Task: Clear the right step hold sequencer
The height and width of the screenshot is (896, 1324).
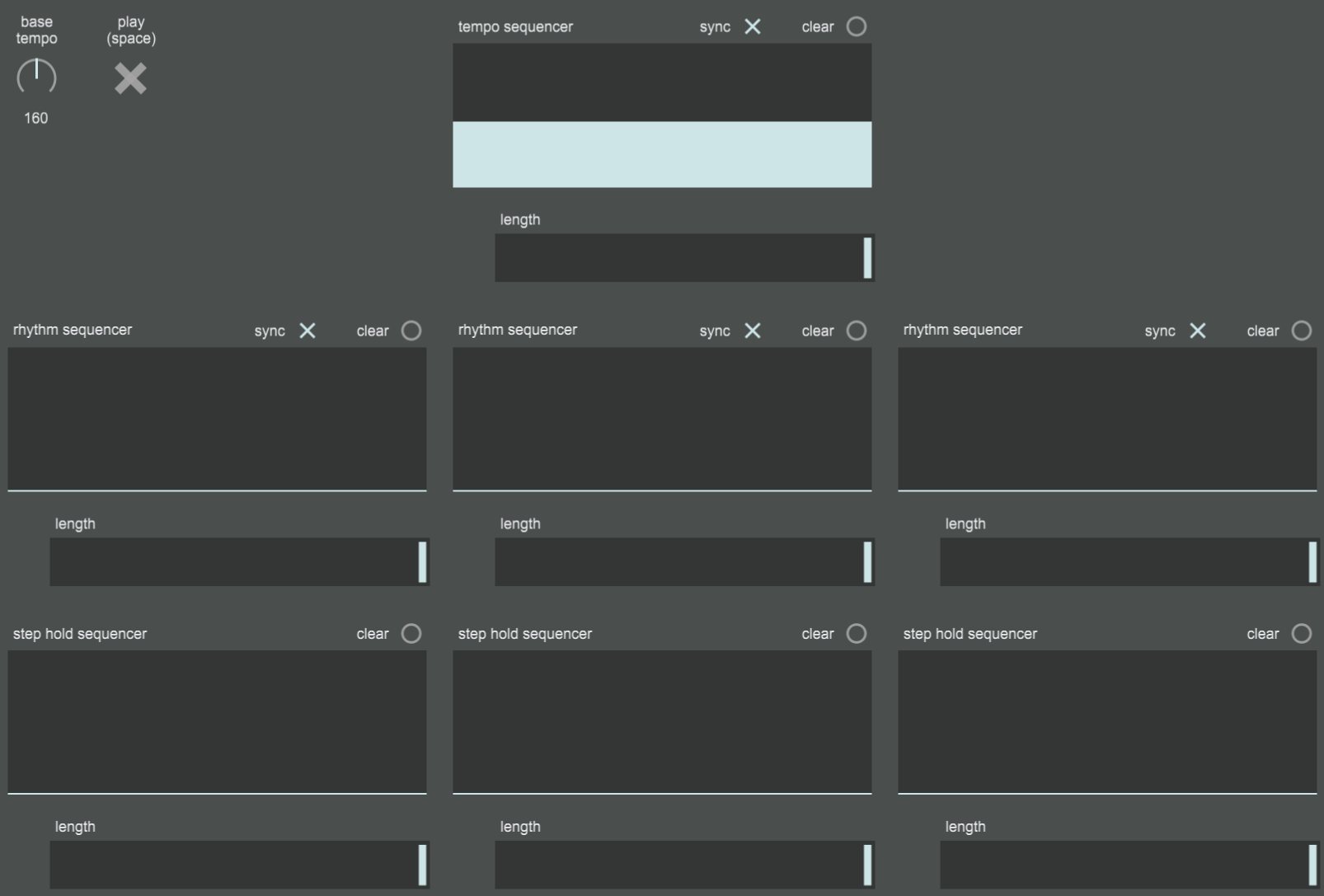Action: pyautogui.click(x=1302, y=633)
